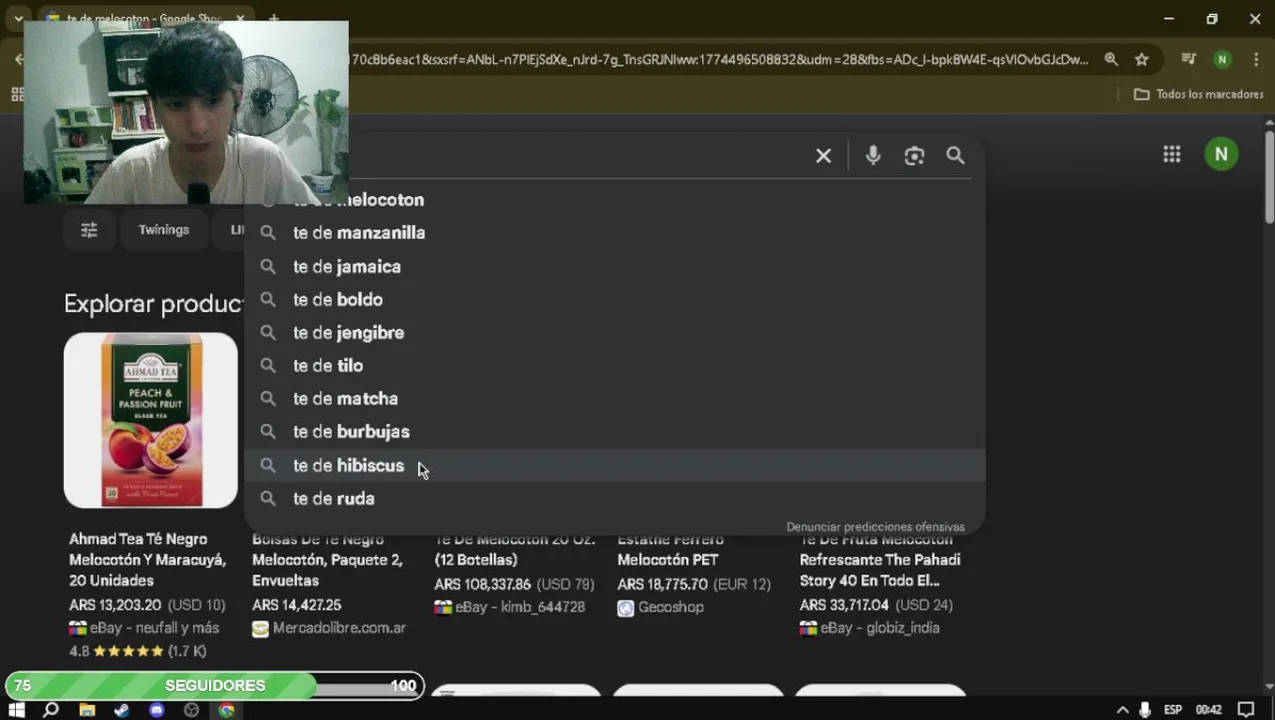This screenshot has height=720, width=1275.
Task: Open Steam from the taskbar
Action: (x=122, y=710)
